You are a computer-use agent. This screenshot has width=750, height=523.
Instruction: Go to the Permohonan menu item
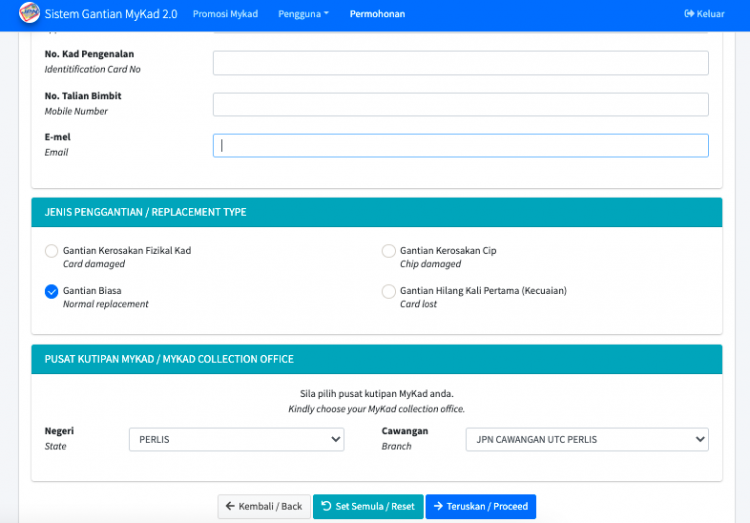pyautogui.click(x=377, y=14)
